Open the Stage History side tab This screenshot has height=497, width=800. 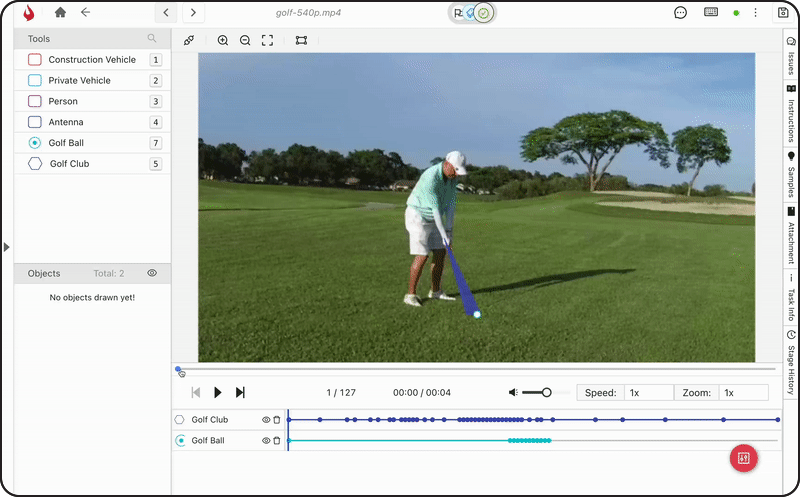(791, 362)
